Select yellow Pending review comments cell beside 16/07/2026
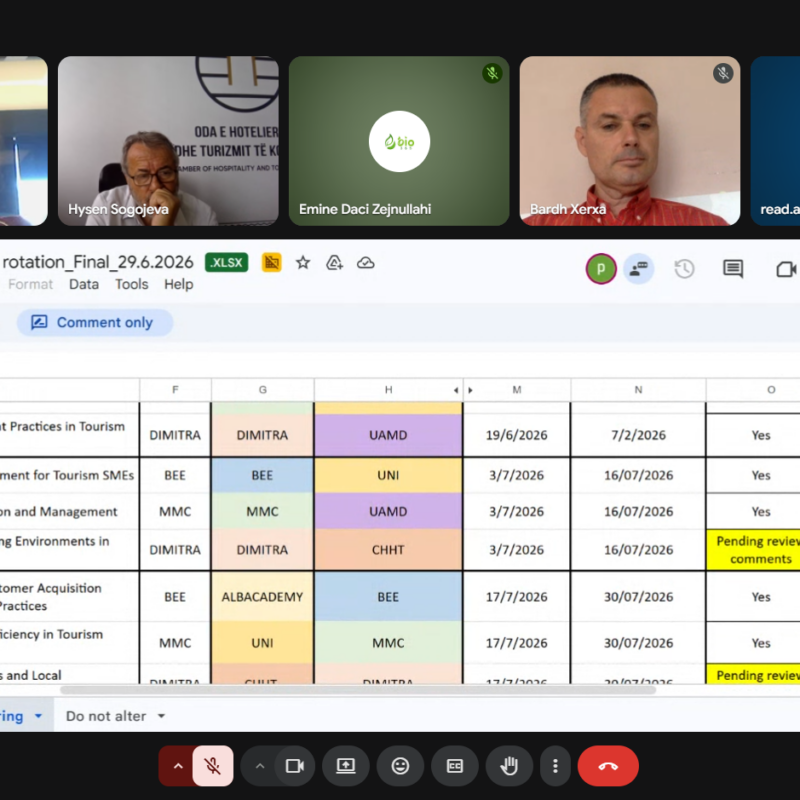Screen dimensions: 800x800 click(753, 549)
